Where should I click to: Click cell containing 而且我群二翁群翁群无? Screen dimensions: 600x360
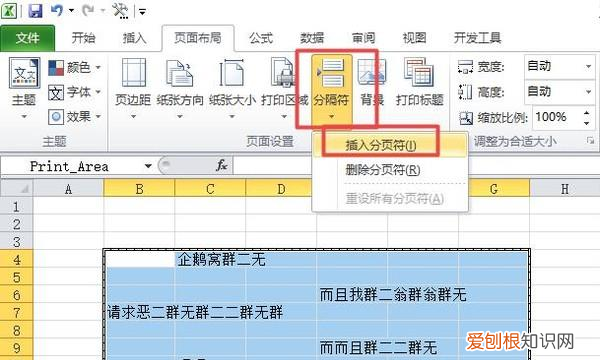point(352,295)
